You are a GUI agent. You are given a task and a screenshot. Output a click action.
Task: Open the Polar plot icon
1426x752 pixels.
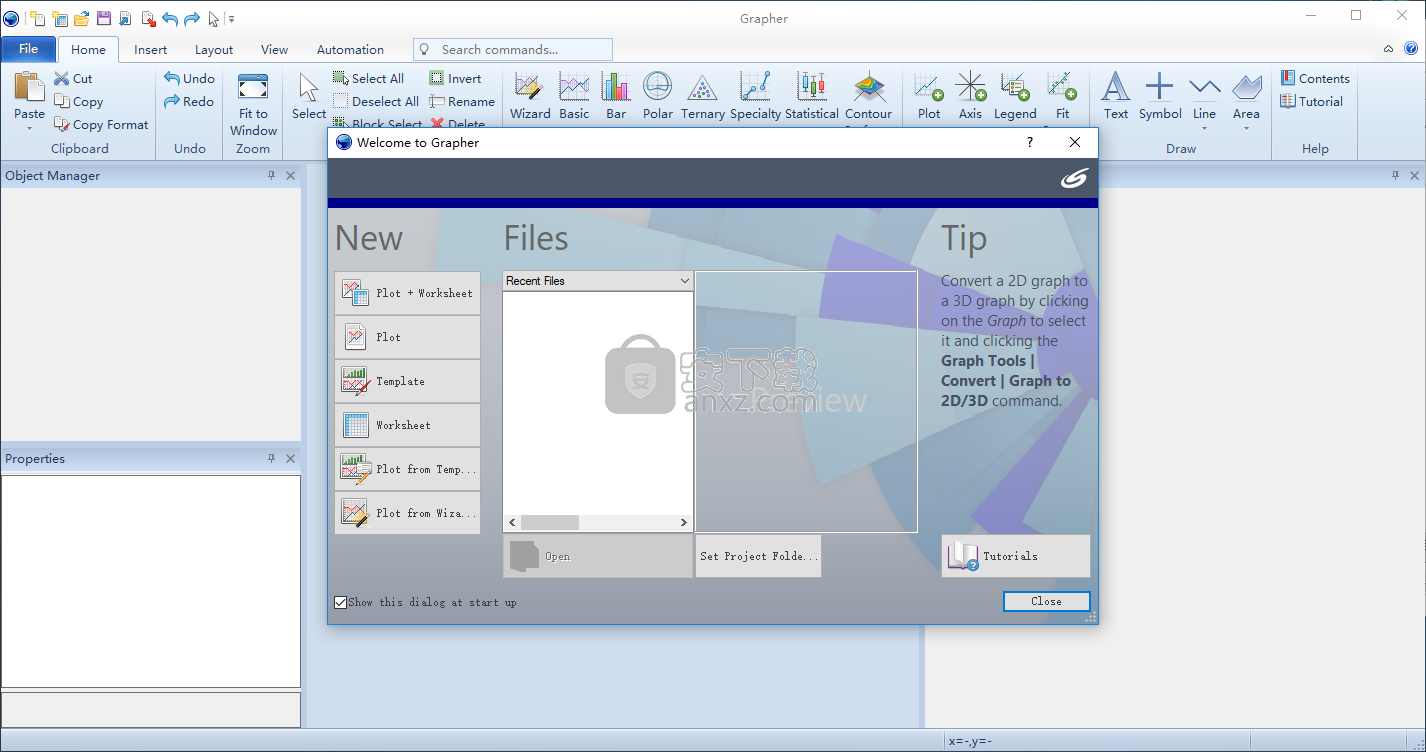(657, 87)
